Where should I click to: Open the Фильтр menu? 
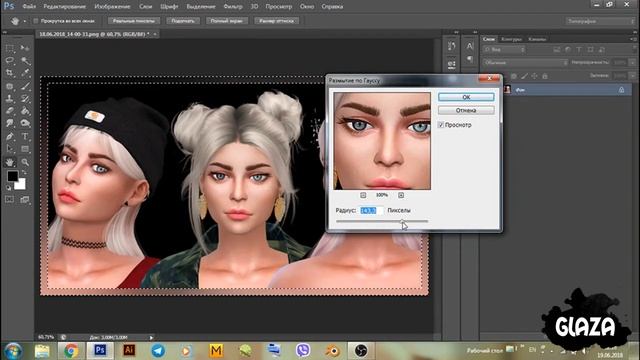pos(233,7)
